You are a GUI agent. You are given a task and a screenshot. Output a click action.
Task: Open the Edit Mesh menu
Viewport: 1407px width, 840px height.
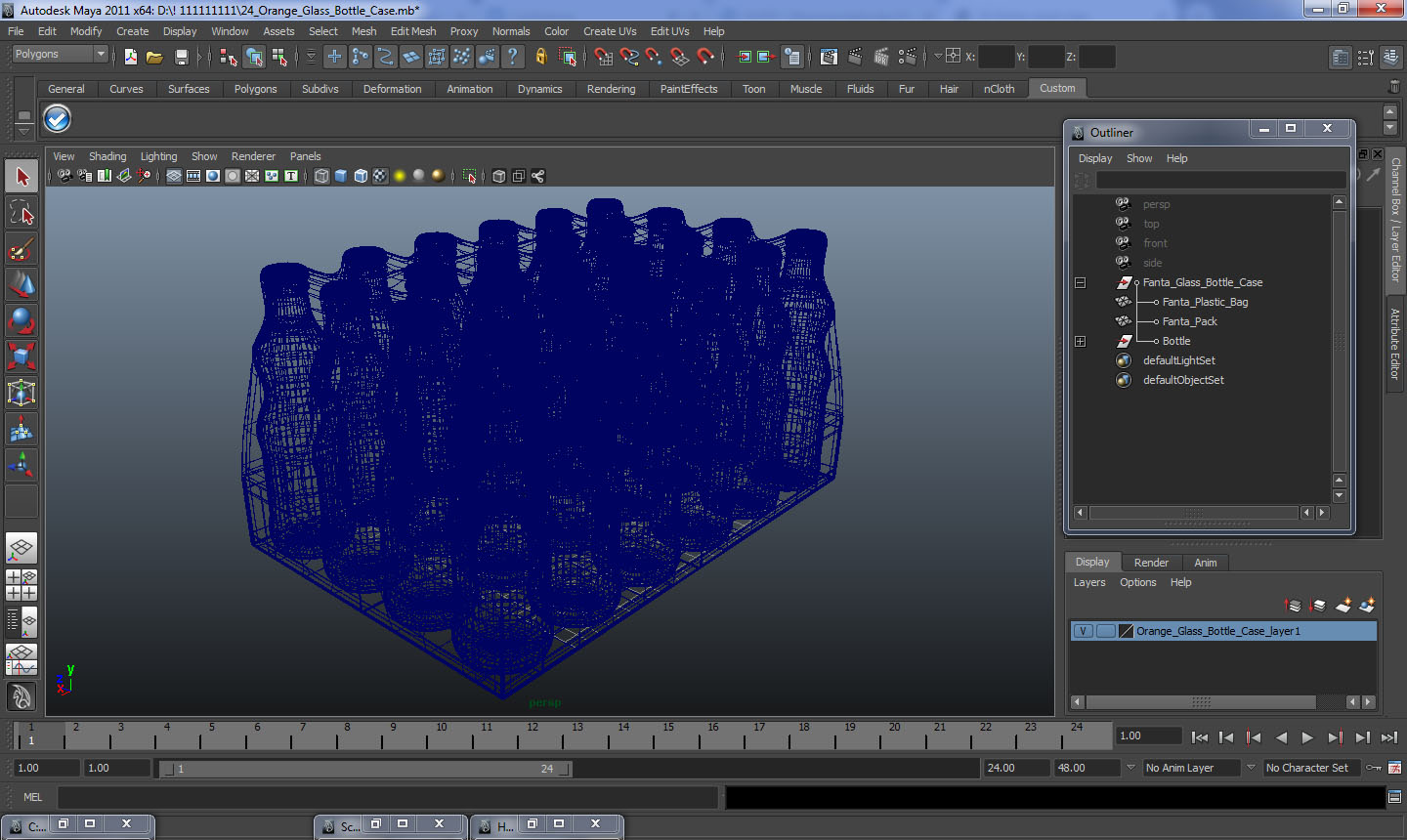click(413, 31)
